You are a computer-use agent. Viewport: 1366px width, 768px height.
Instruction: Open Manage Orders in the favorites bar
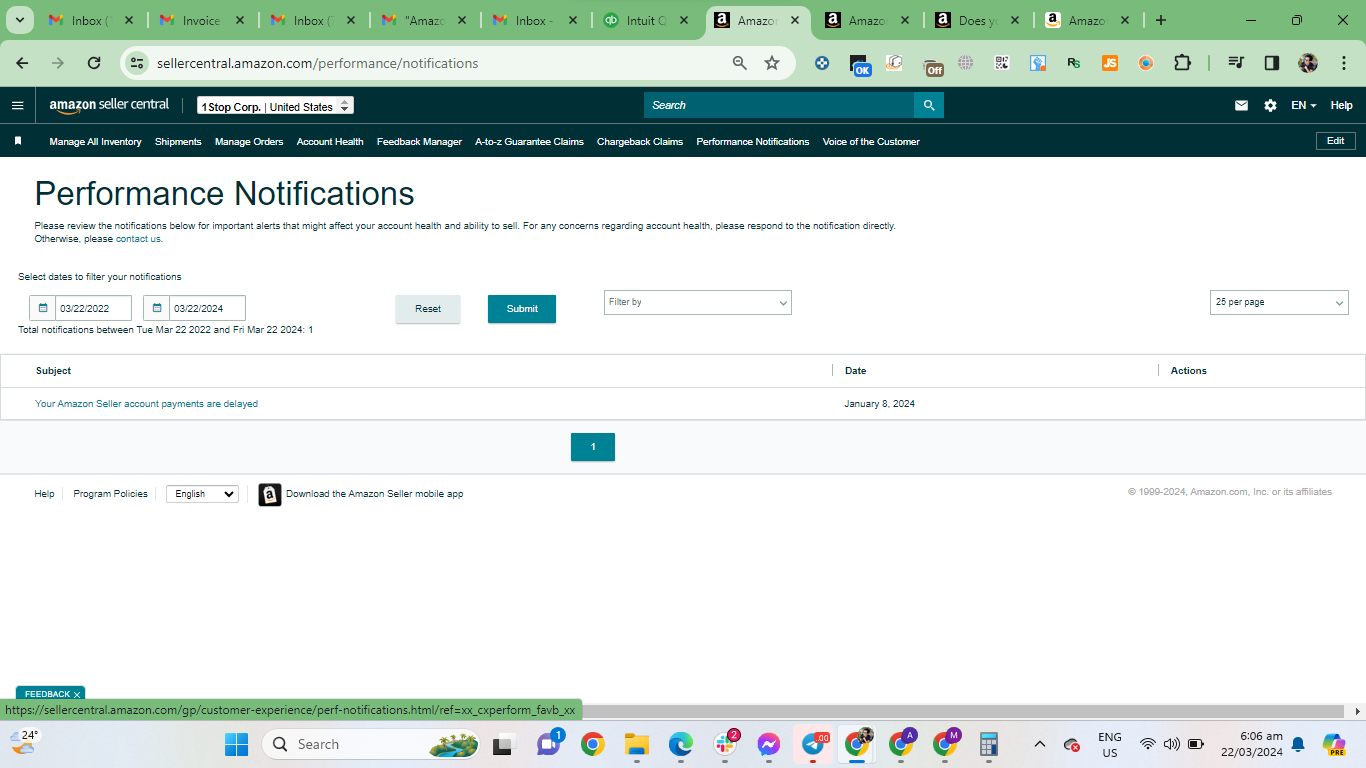point(249,142)
